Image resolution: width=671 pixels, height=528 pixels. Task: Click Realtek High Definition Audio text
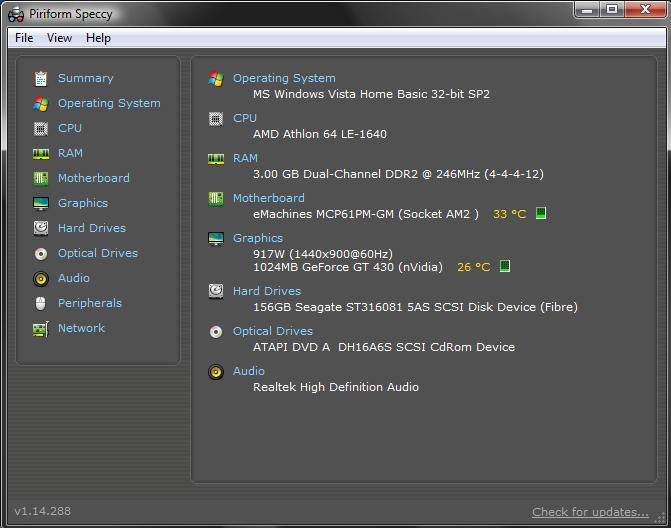point(336,387)
